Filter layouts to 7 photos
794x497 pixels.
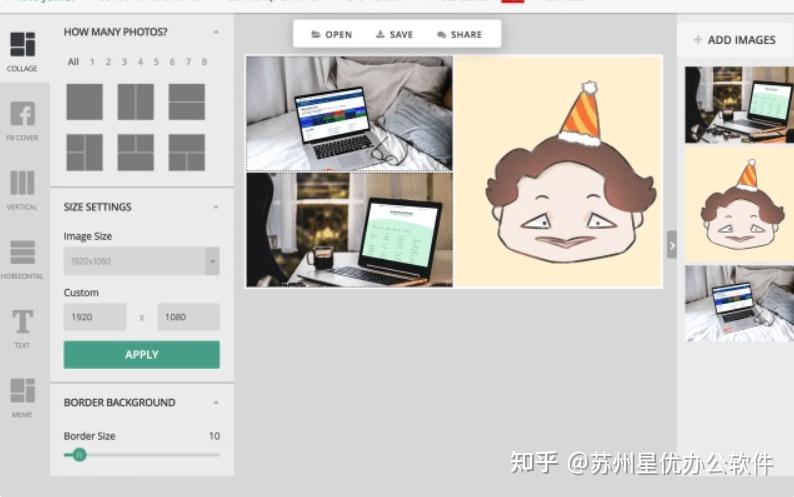coord(188,62)
